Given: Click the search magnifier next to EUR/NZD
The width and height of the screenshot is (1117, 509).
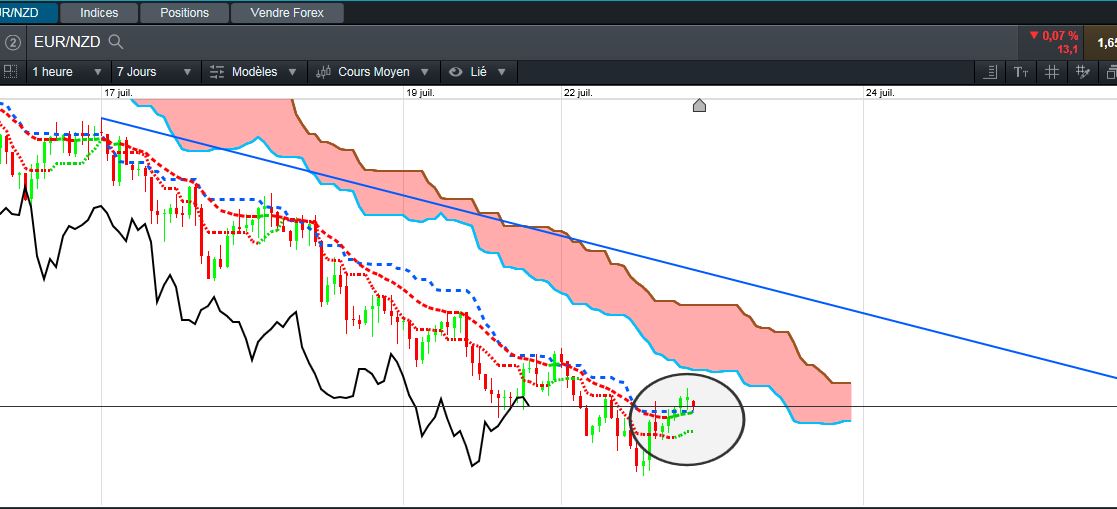Looking at the screenshot, I should click(115, 42).
